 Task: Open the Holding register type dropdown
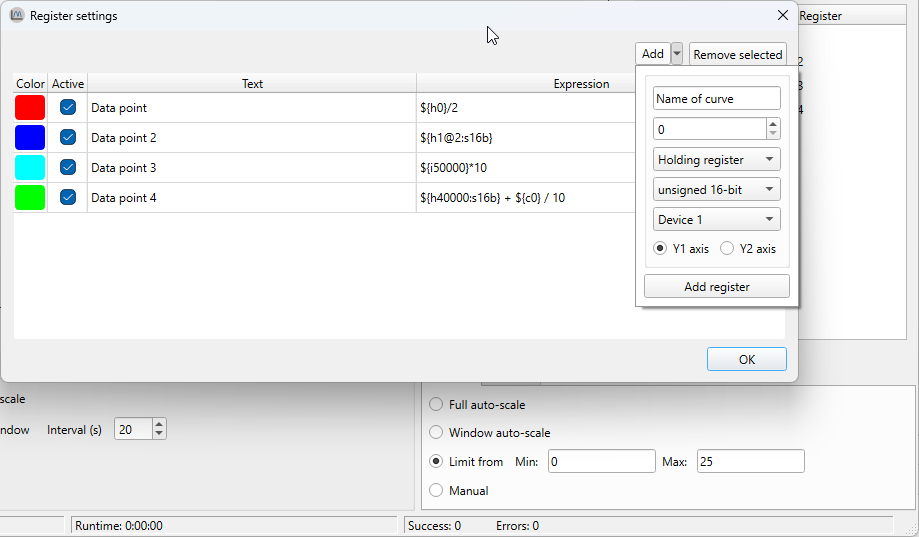pyautogui.click(x=717, y=159)
